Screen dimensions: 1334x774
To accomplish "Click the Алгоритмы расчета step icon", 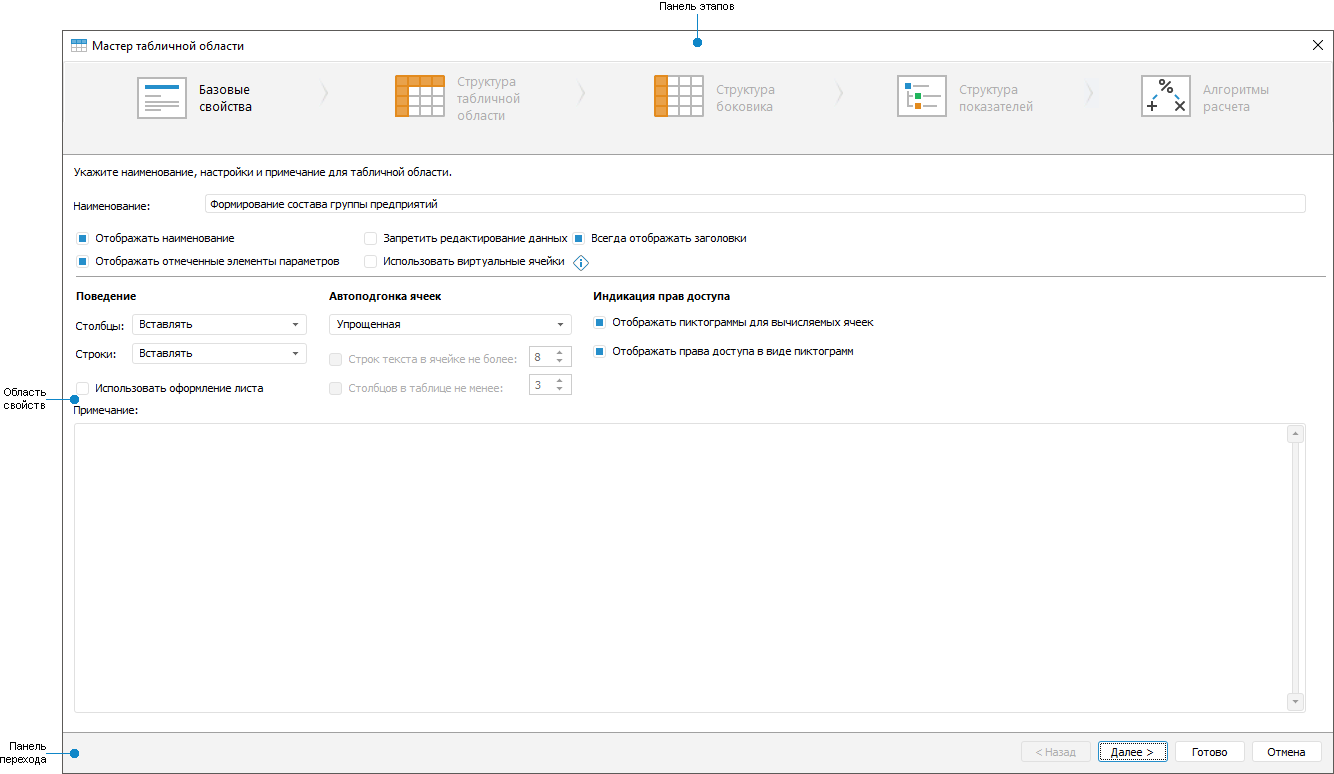I will 1166,96.
